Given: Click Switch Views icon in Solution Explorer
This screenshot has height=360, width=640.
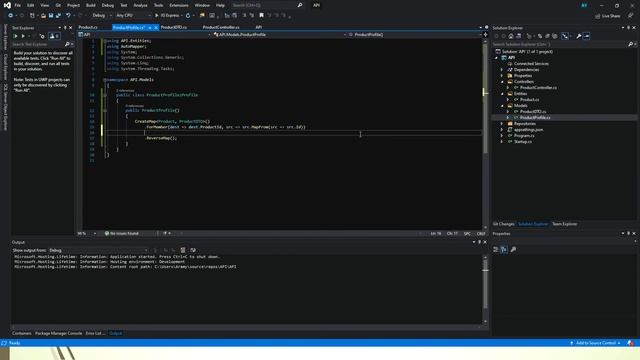Looking at the screenshot, I should pyautogui.click(x=518, y=36).
